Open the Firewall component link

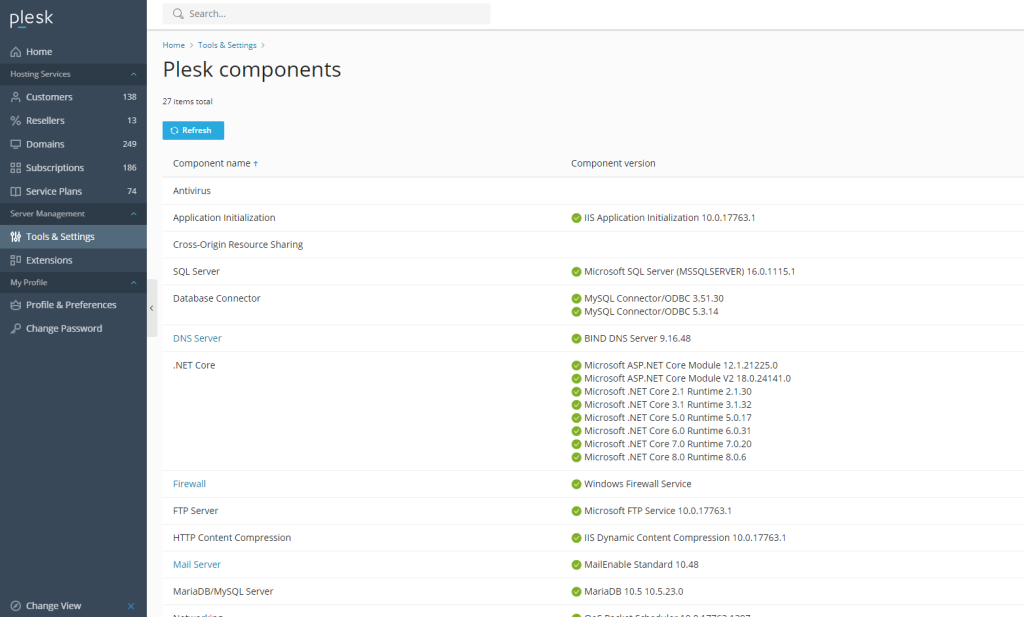[x=189, y=484]
